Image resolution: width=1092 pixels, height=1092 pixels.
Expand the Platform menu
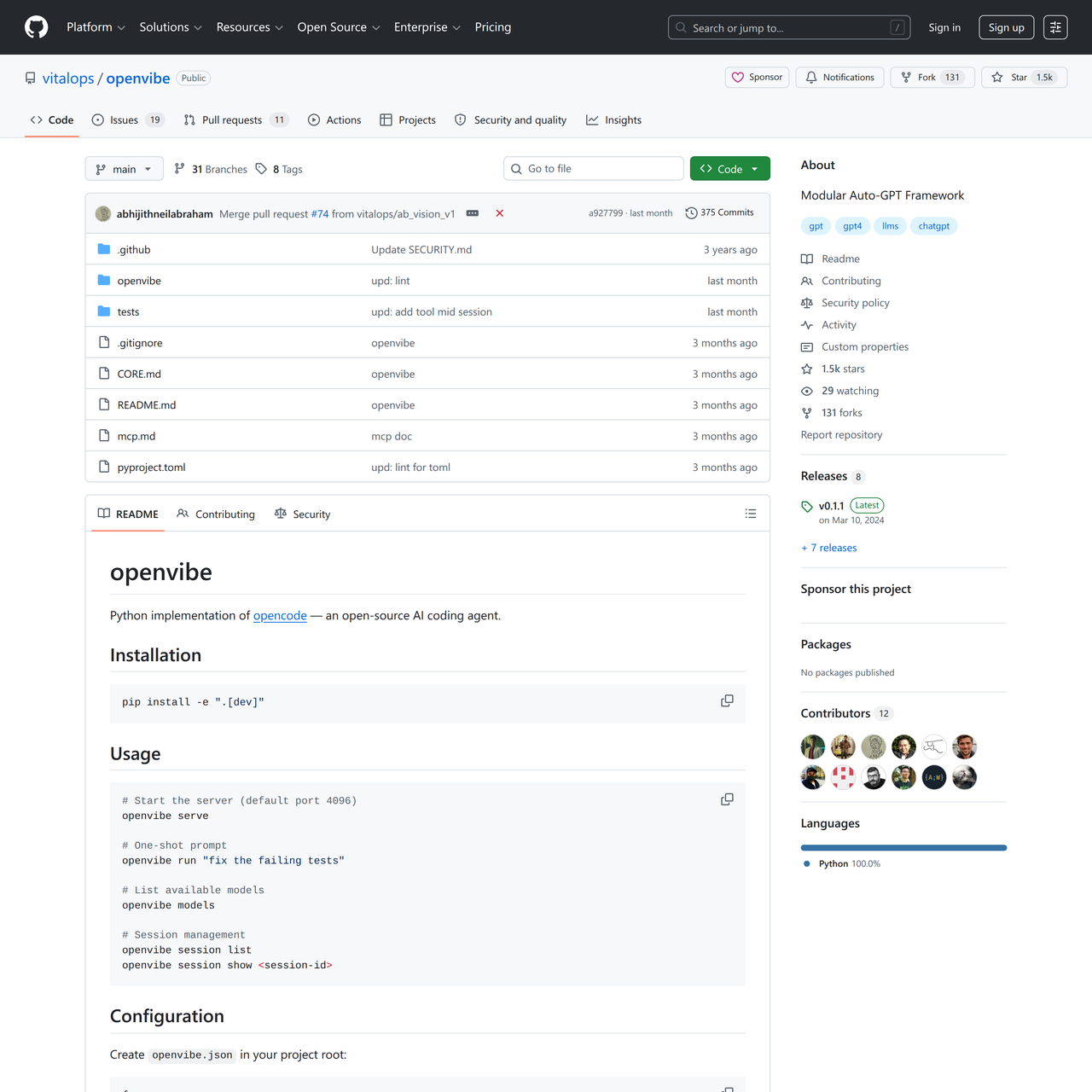pos(96,27)
